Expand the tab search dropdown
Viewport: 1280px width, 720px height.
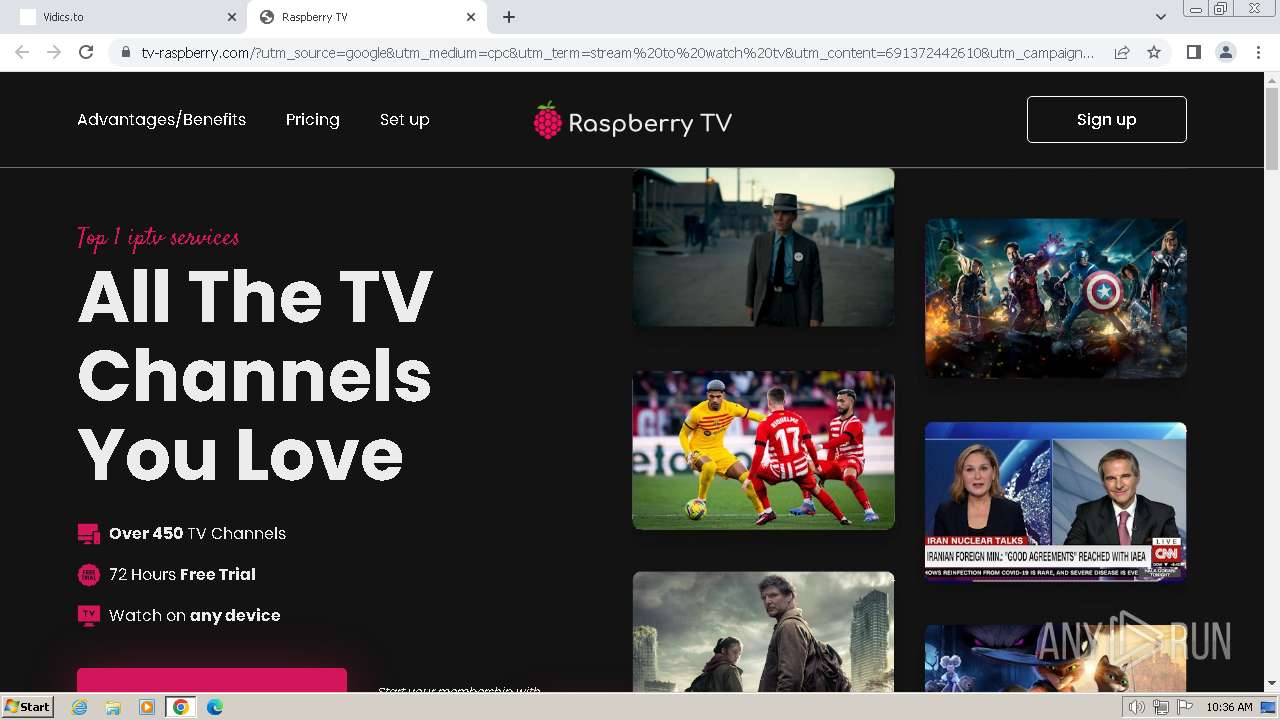1161,17
